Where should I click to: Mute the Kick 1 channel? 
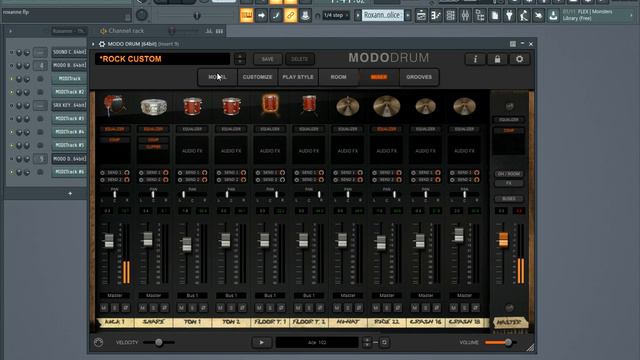[x=104, y=308]
